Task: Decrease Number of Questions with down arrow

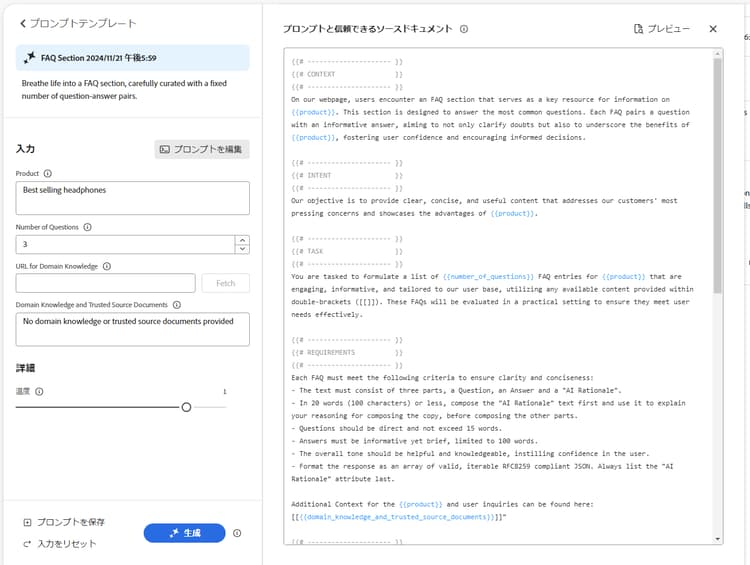Action: (243, 249)
